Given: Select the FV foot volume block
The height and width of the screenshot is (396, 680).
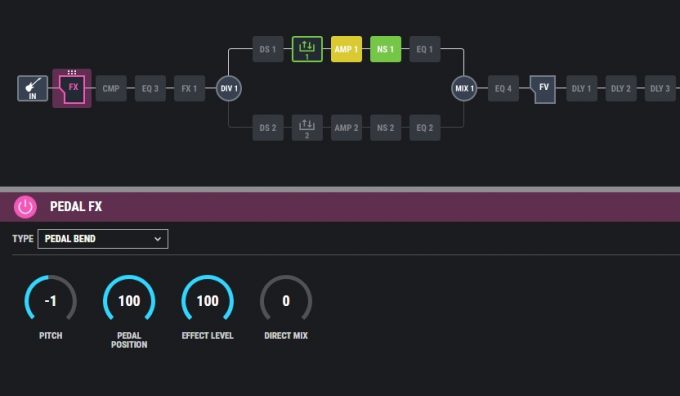Looking at the screenshot, I should click(x=543, y=89).
